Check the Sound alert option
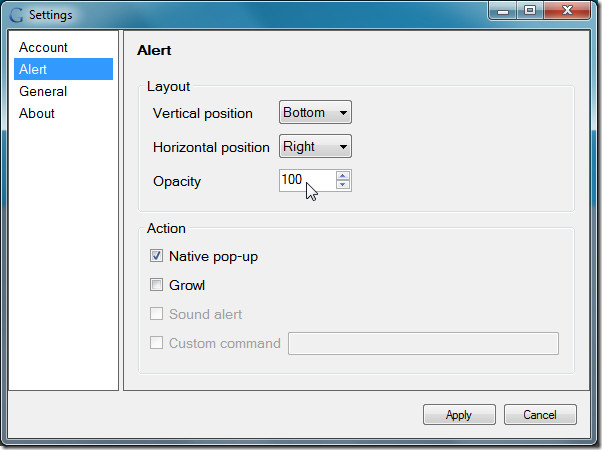Viewport: 602px width, 450px height. point(156,314)
